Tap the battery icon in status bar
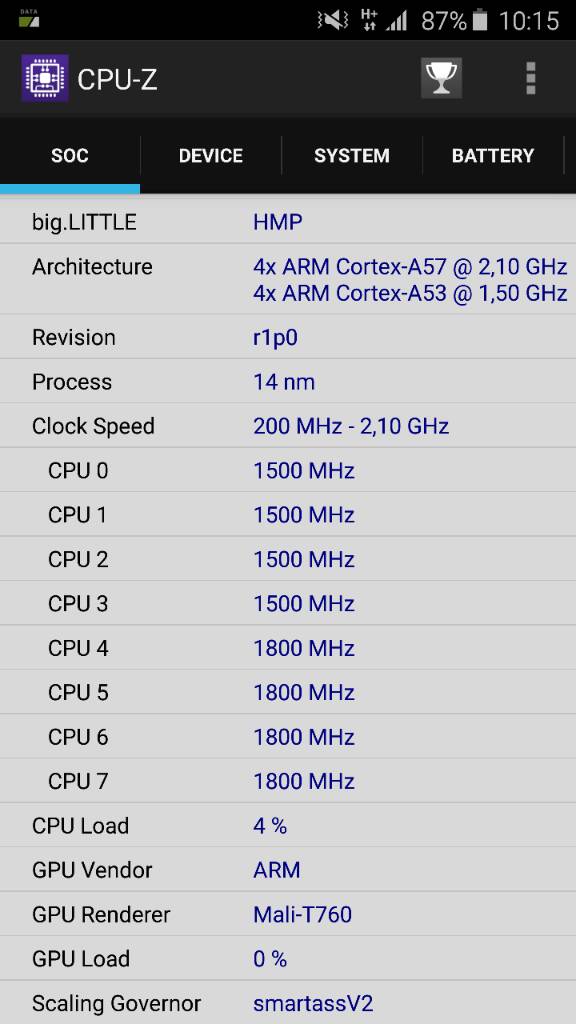This screenshot has height=1024, width=576. pyautogui.click(x=480, y=20)
